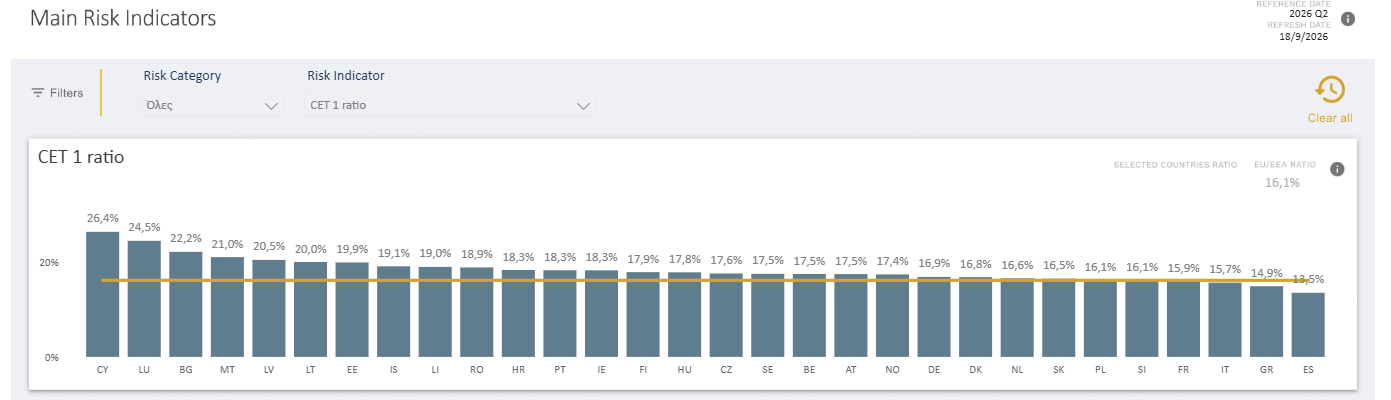Click the NO axis label
Image resolution: width=1391 pixels, height=400 pixels.
[892, 370]
